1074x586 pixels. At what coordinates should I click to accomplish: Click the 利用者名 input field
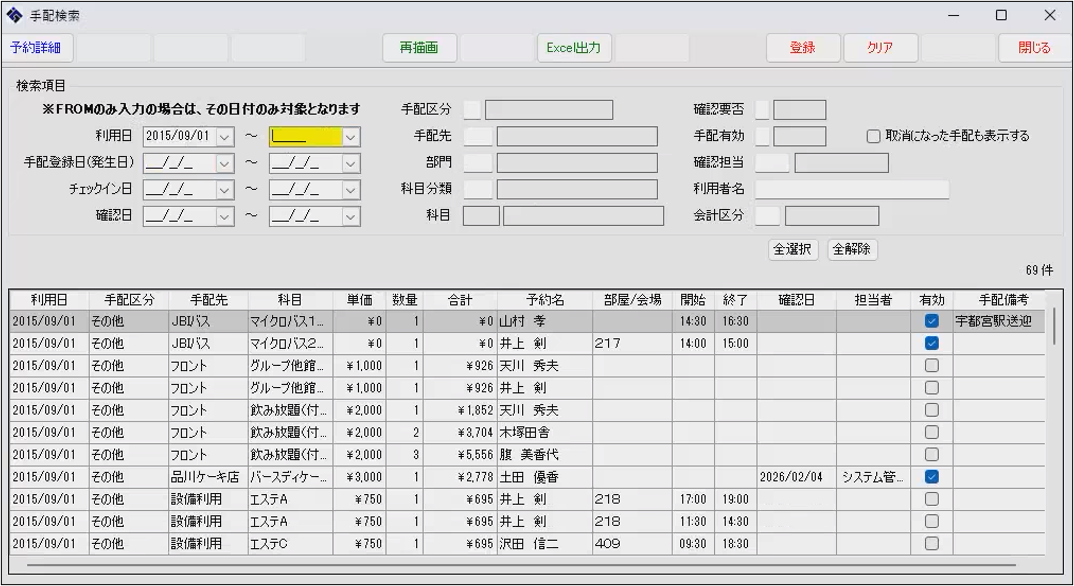coord(851,190)
